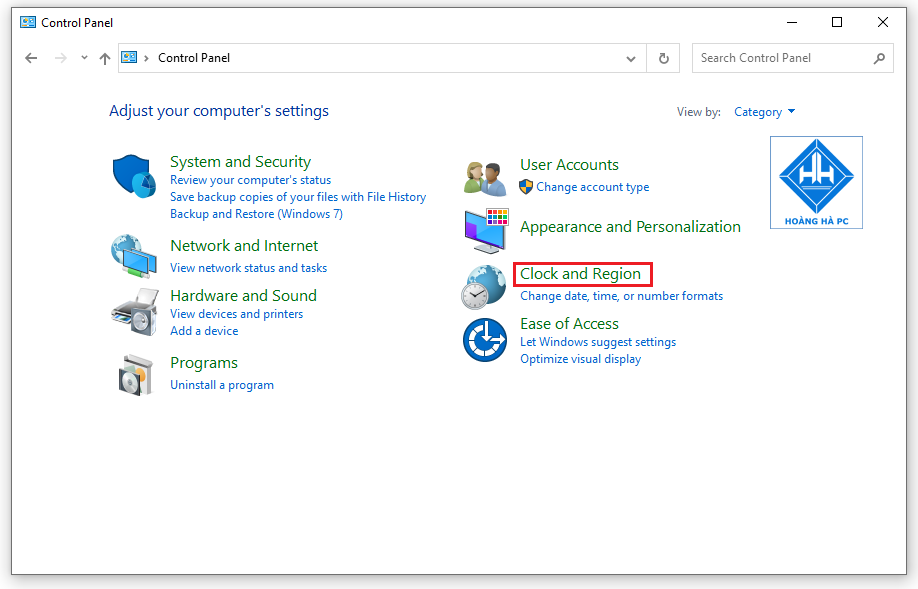Click Uninstall a program

[x=222, y=384]
